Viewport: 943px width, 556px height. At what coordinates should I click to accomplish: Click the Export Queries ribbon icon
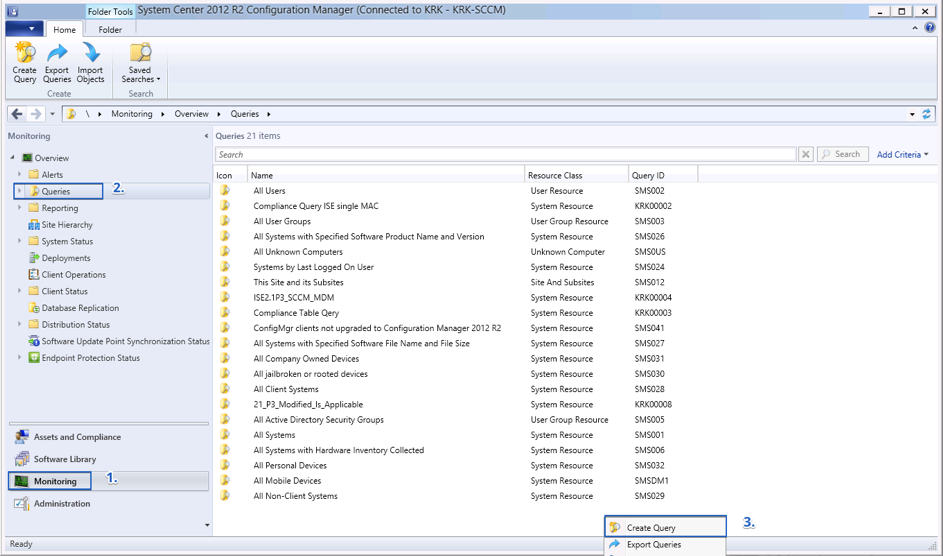pyautogui.click(x=57, y=63)
